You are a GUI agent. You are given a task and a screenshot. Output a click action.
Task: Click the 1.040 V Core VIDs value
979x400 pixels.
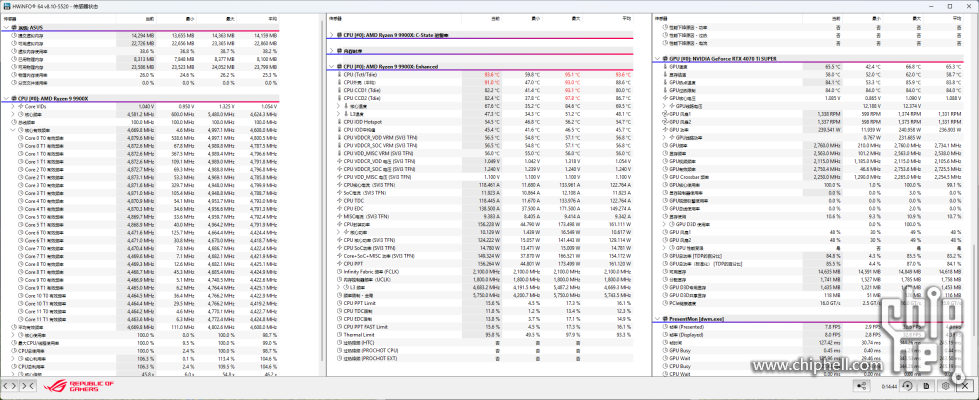click(x=145, y=106)
